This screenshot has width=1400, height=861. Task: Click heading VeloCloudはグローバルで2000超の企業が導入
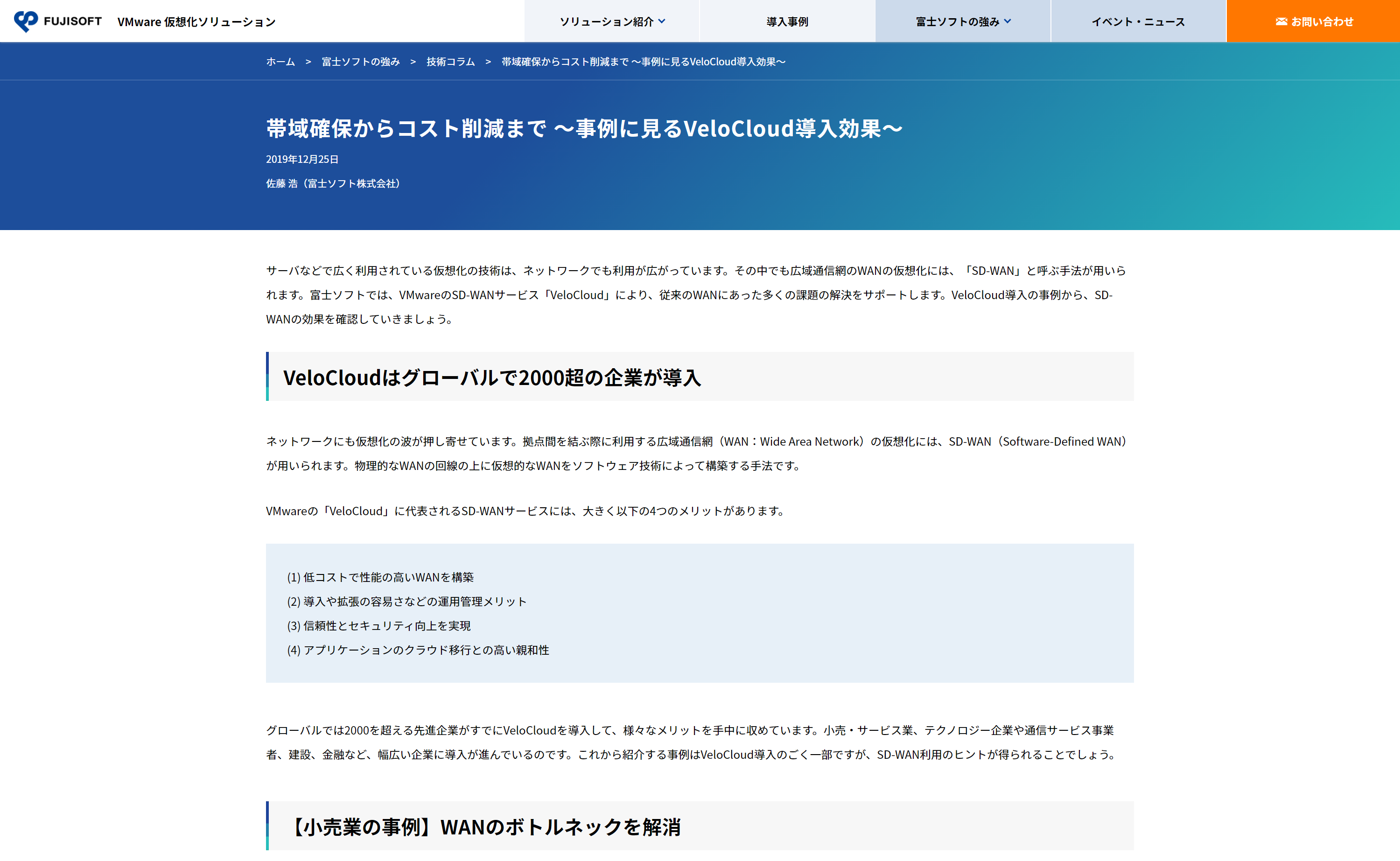click(492, 377)
